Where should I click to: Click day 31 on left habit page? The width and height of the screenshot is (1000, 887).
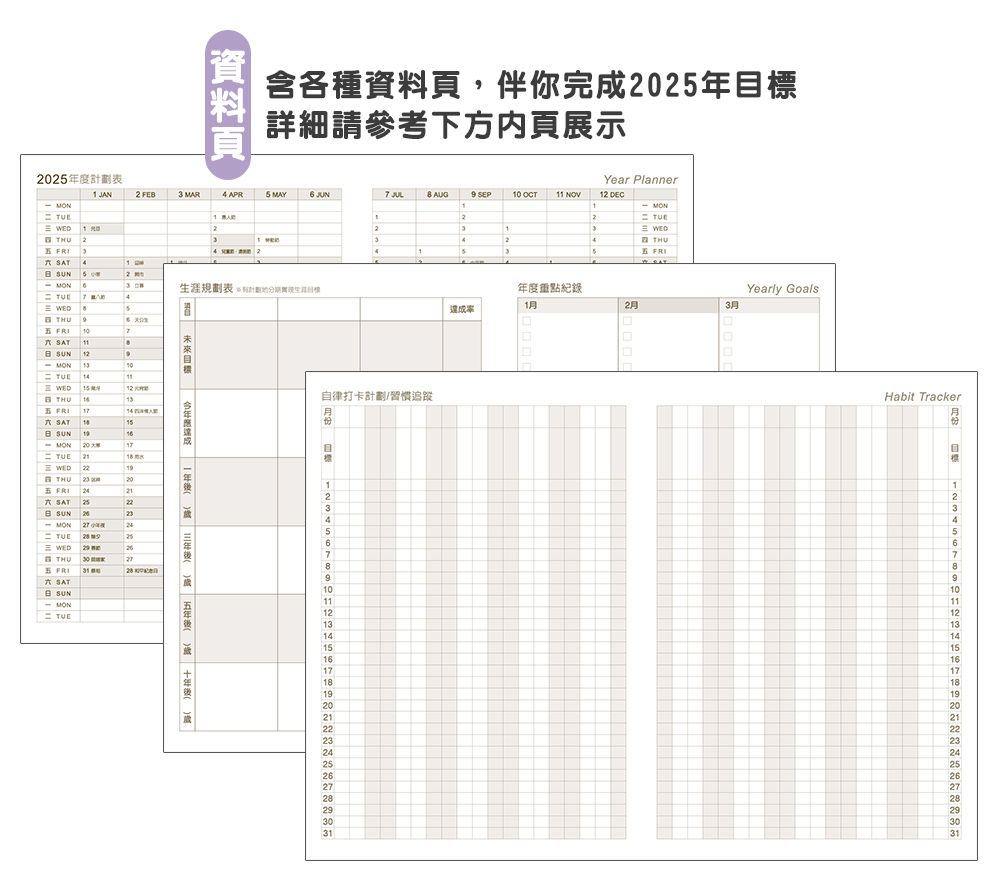(x=328, y=833)
